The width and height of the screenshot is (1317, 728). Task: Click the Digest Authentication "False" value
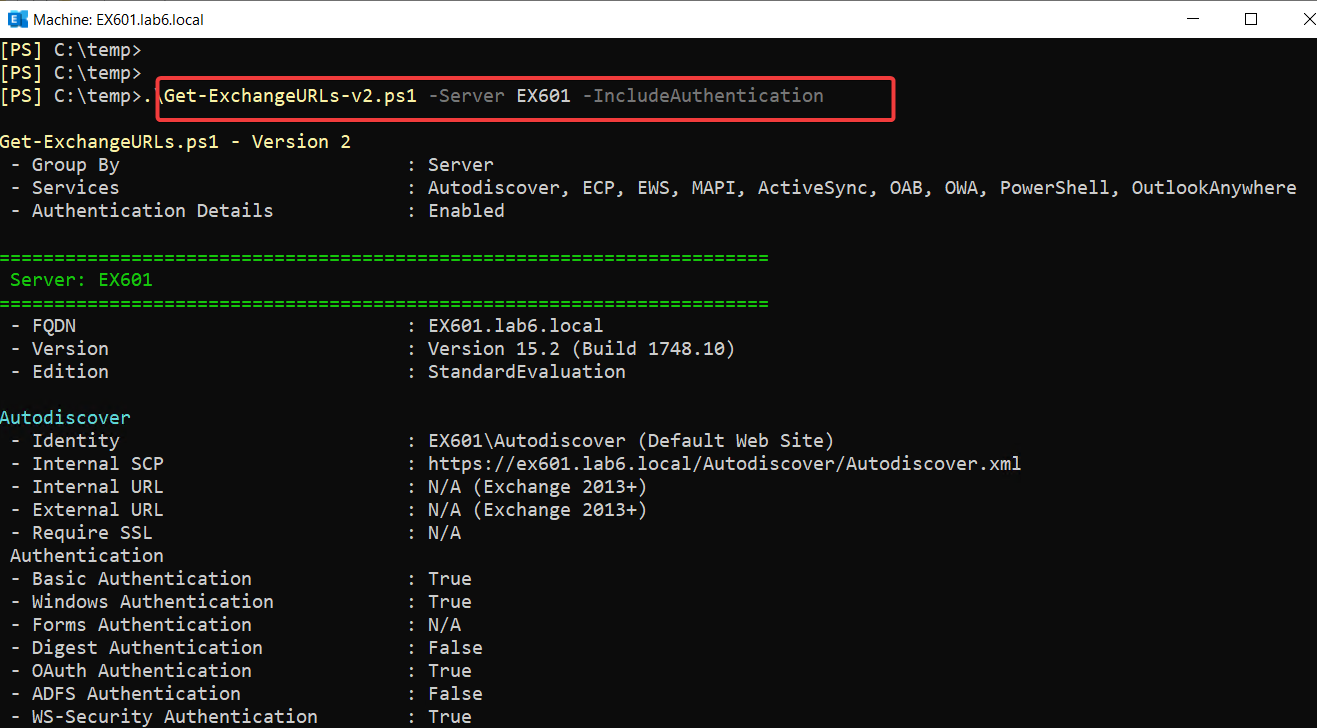click(x=455, y=648)
